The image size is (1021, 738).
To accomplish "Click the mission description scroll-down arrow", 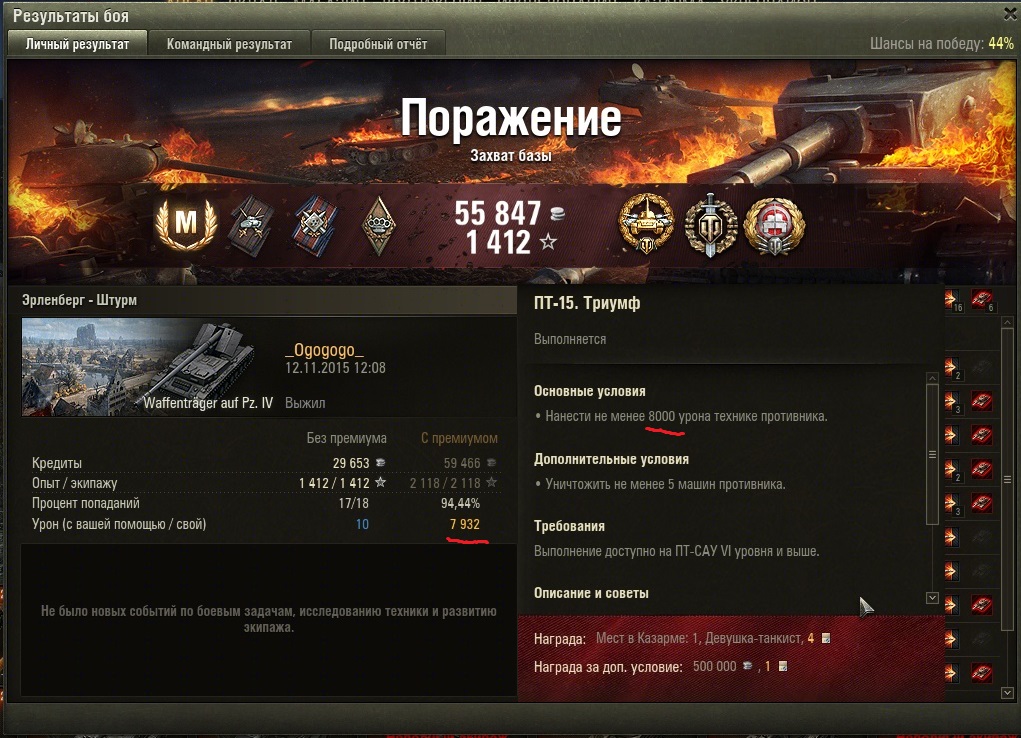I will (932, 597).
